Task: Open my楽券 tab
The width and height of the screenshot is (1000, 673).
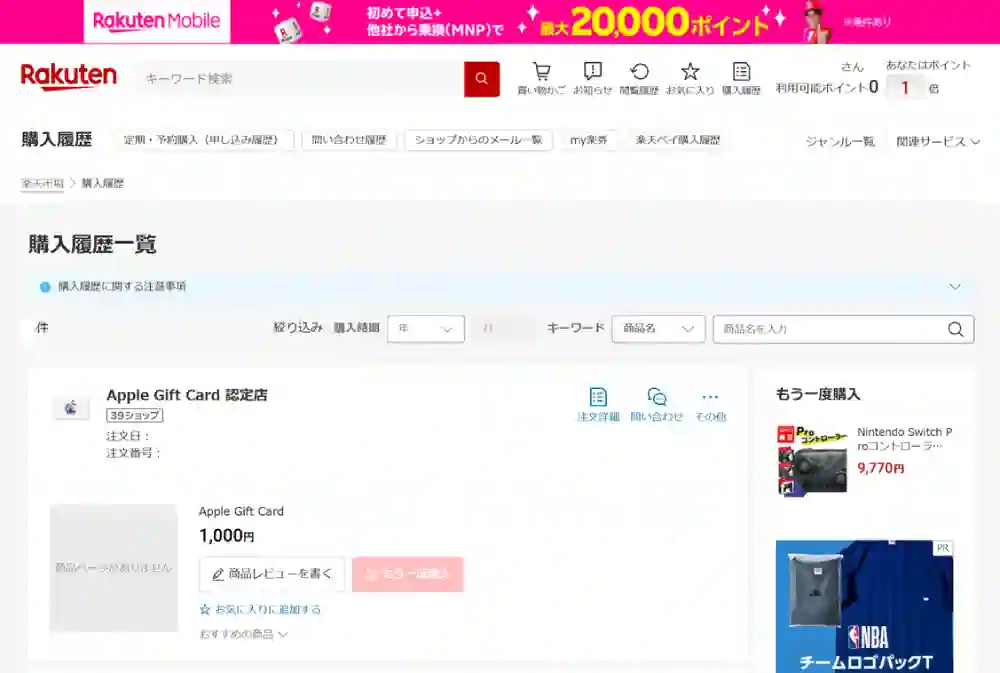Action: (588, 140)
